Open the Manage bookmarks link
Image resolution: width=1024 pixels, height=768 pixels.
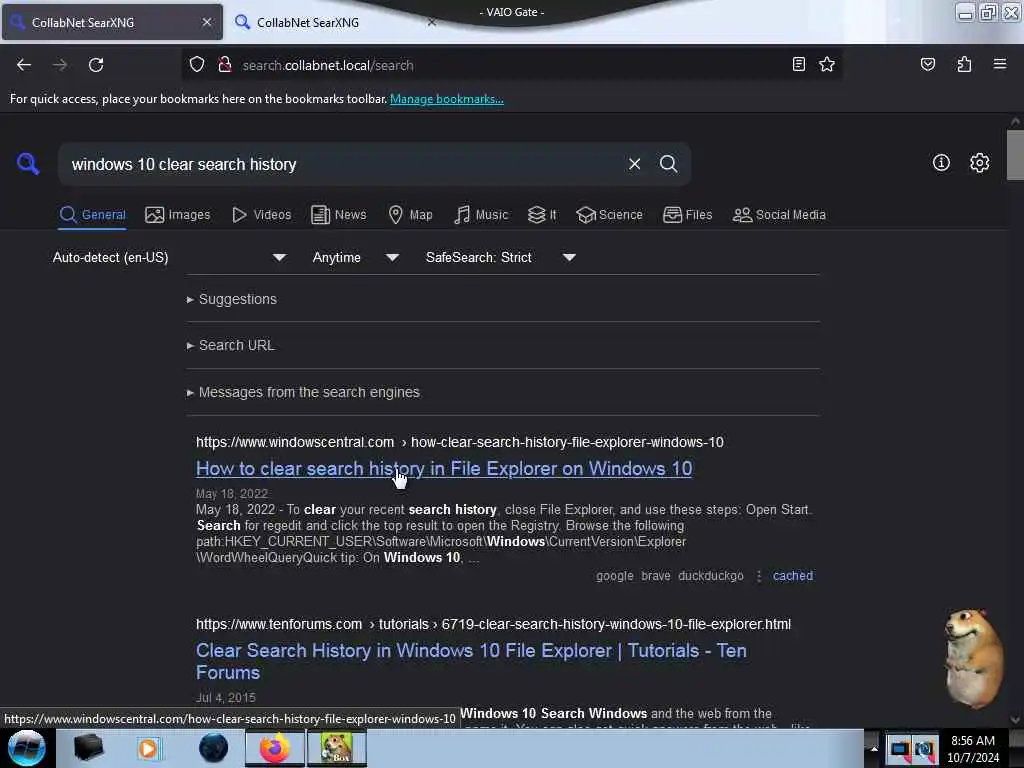coord(447,99)
